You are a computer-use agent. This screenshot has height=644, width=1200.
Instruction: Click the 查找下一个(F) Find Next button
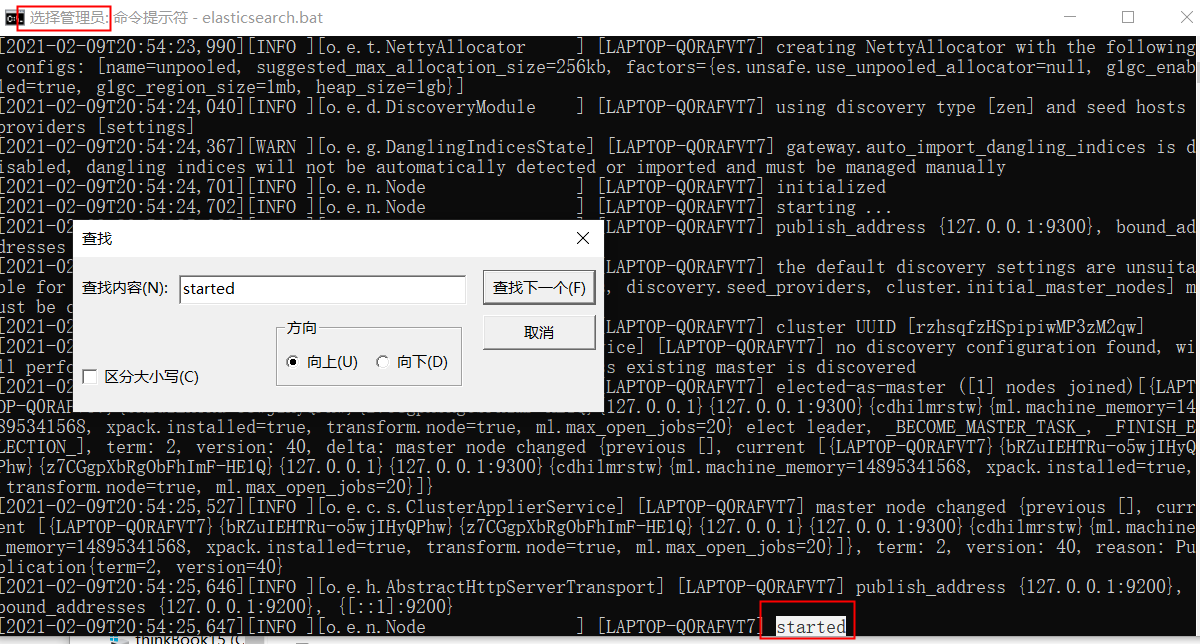tap(539, 287)
